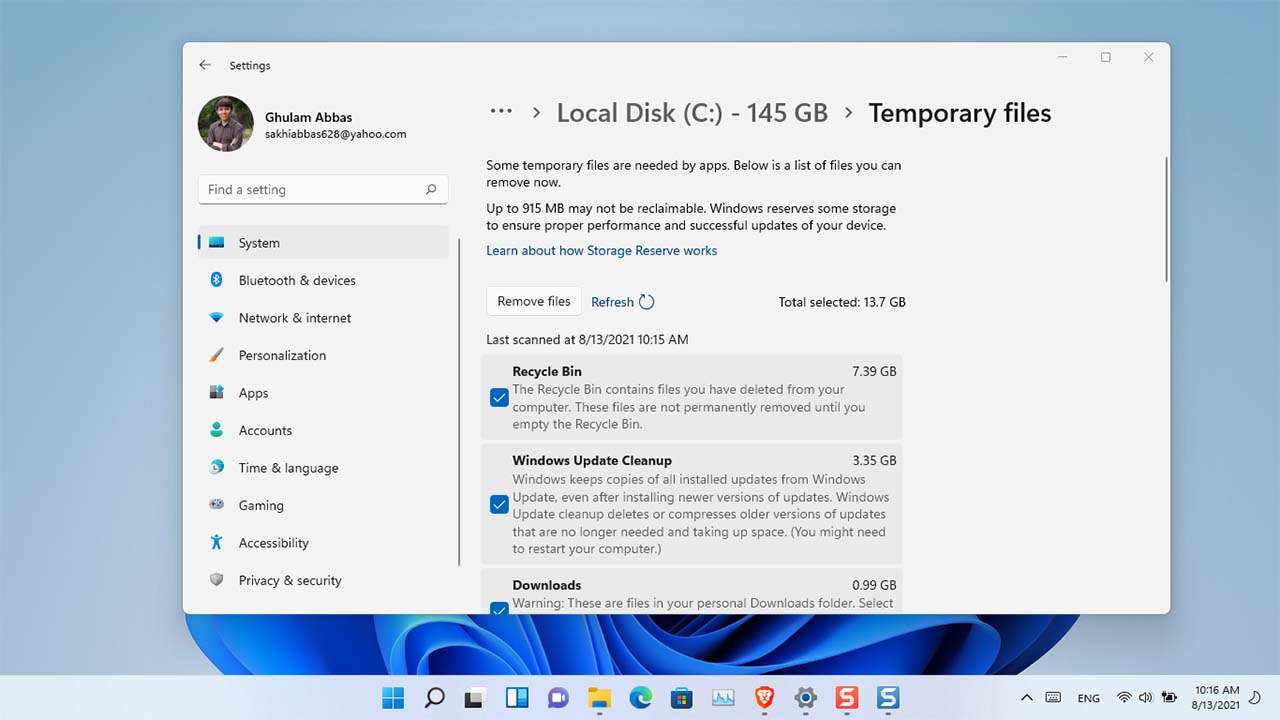The image size is (1280, 720).
Task: Click the profile picture thumbnail
Action: click(226, 124)
